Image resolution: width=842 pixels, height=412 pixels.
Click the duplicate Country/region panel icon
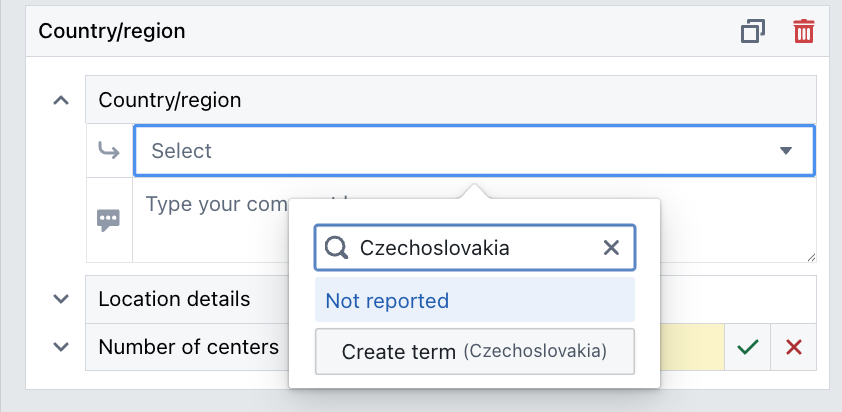point(752,31)
